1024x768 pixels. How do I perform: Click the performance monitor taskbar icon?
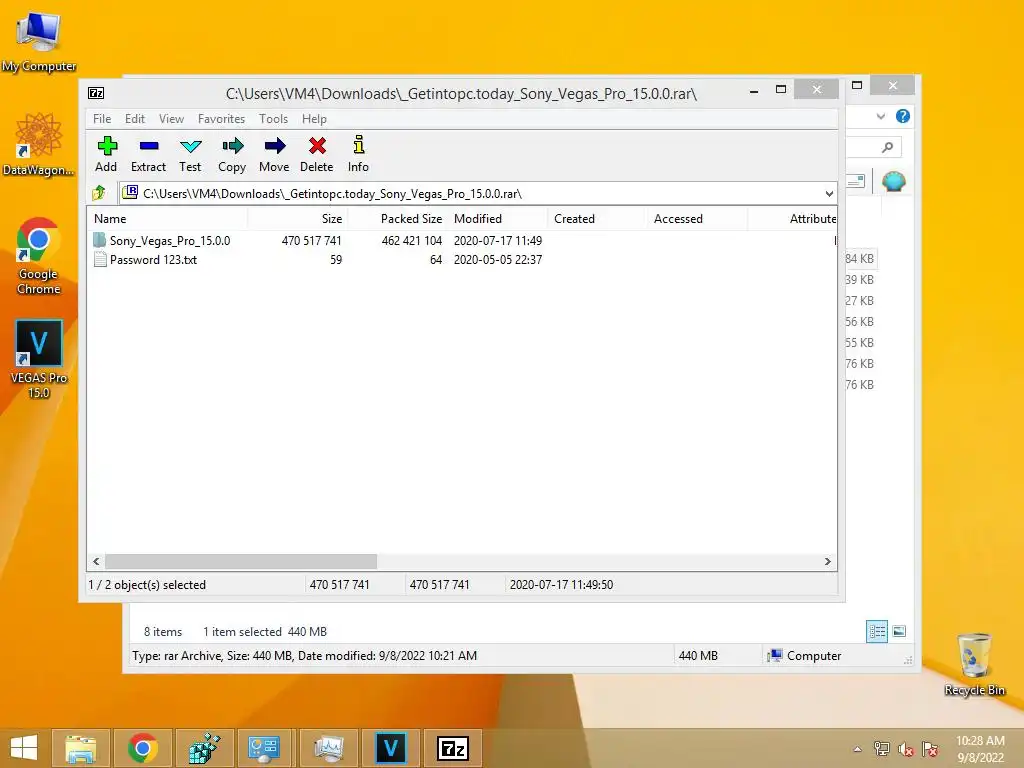328,748
